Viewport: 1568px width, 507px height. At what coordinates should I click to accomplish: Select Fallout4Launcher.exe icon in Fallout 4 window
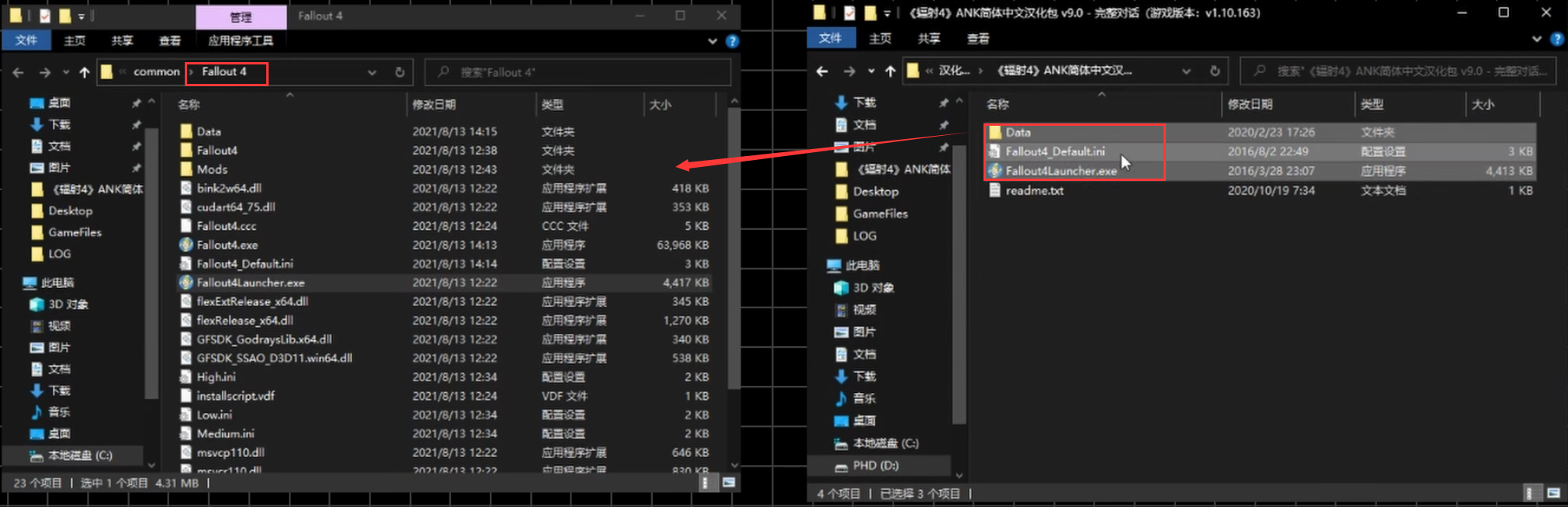[x=186, y=283]
